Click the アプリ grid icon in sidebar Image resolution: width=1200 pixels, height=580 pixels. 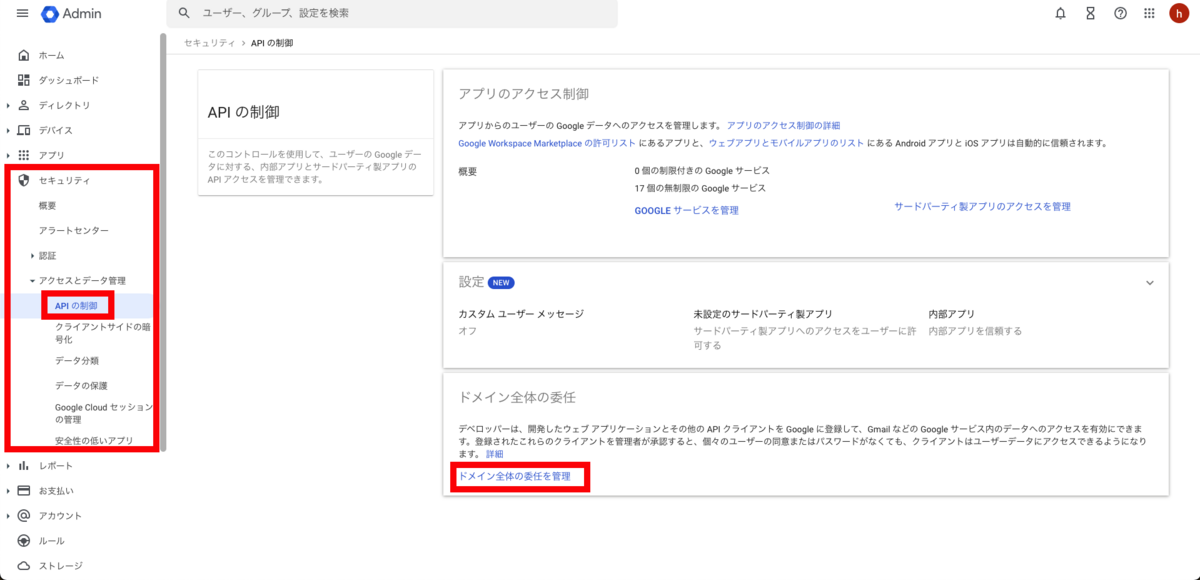tap(24, 155)
